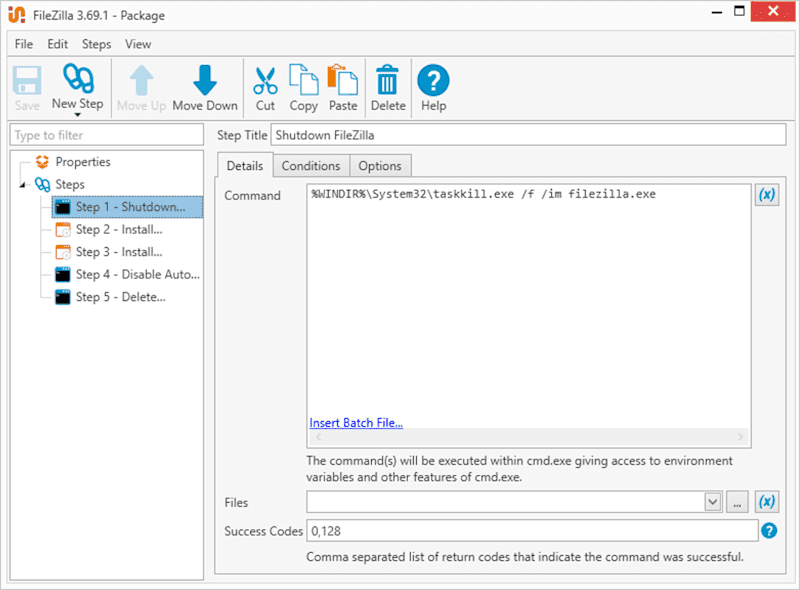Click the Delete trash can icon
This screenshot has height=590, width=800.
click(x=388, y=80)
